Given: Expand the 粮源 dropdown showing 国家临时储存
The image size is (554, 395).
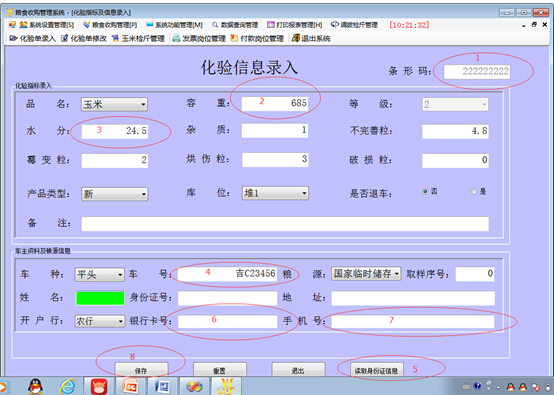Looking at the screenshot, I should click(366, 273).
